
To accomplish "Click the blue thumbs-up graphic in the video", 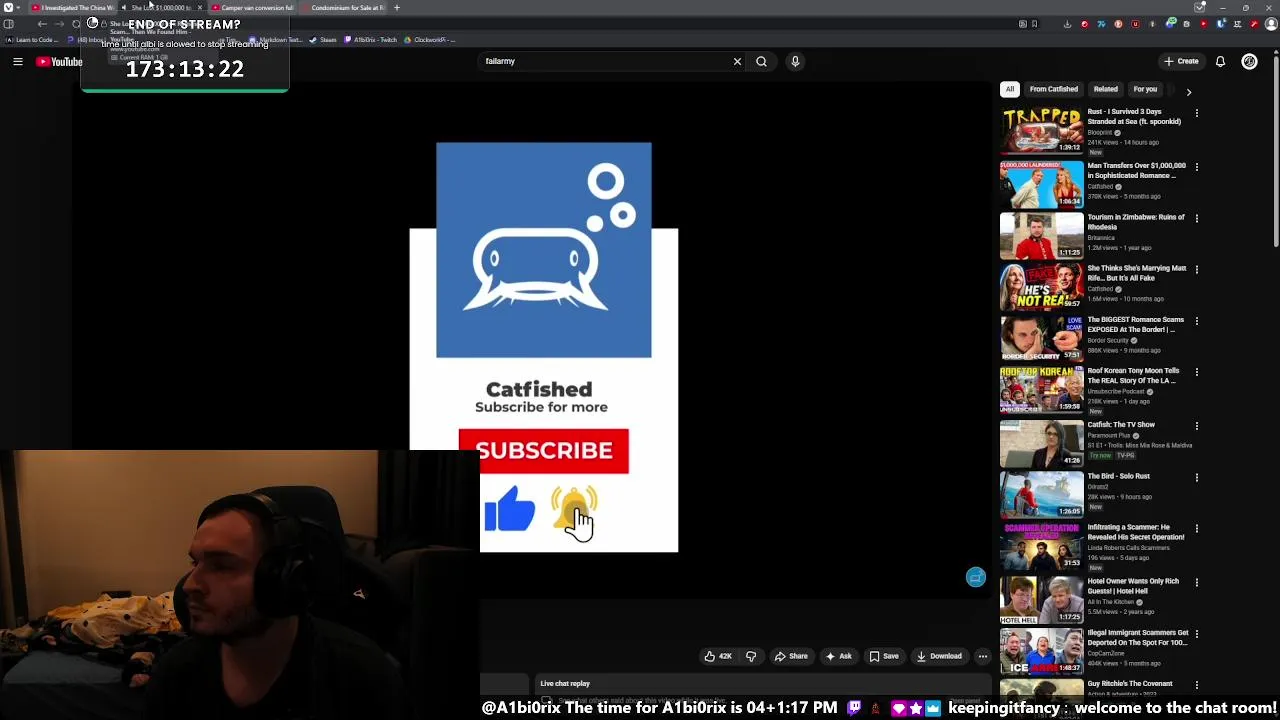I will pos(511,509).
